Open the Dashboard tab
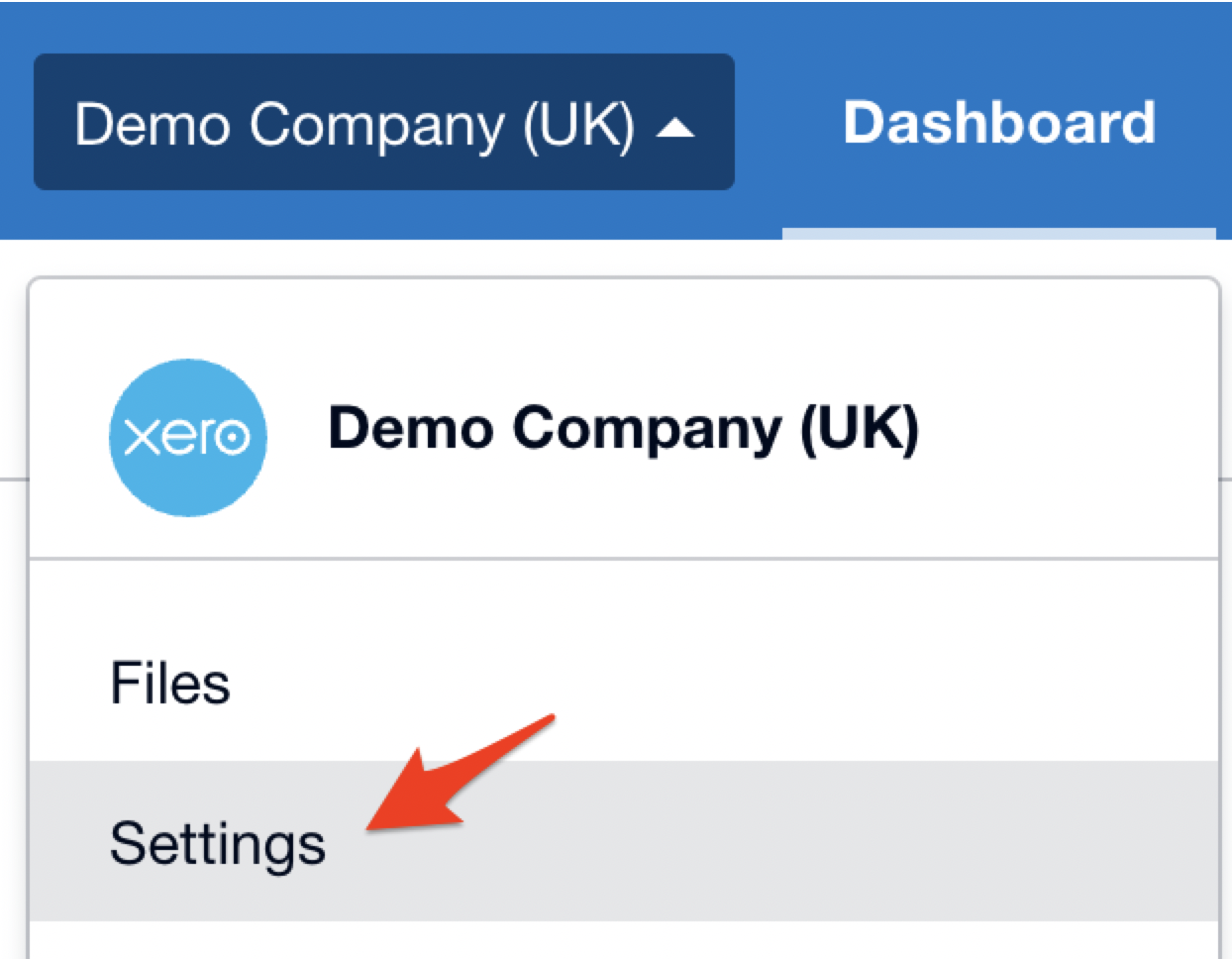This screenshot has width=1232, height=959. pos(998,123)
